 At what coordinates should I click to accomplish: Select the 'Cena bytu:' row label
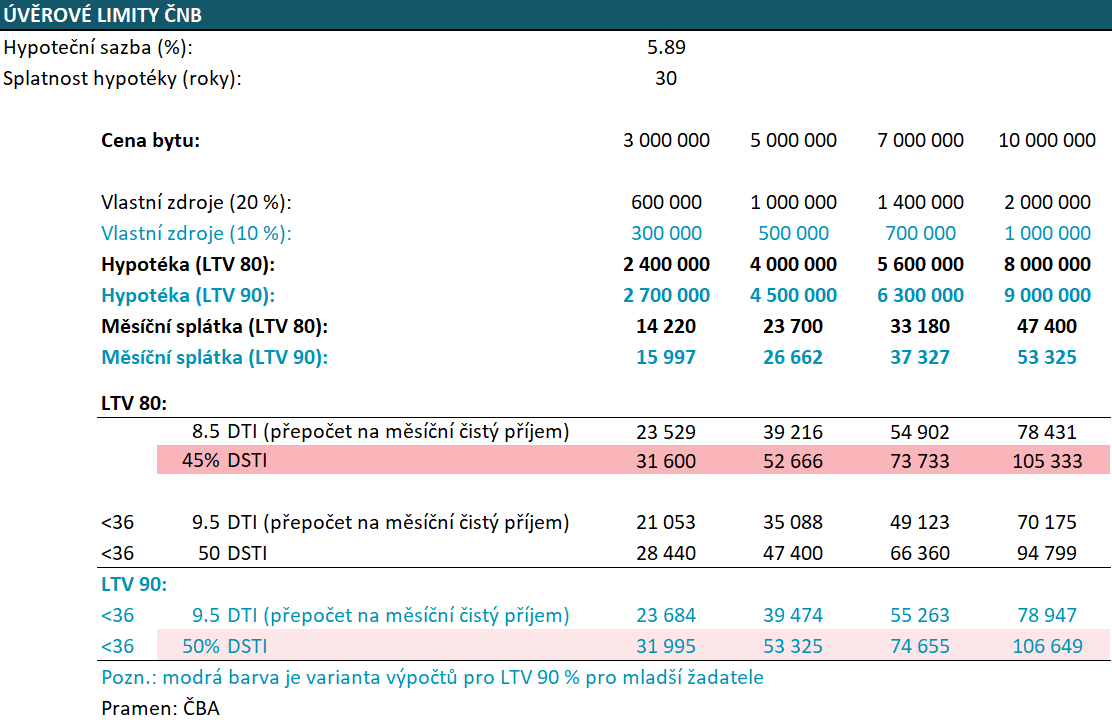150,140
